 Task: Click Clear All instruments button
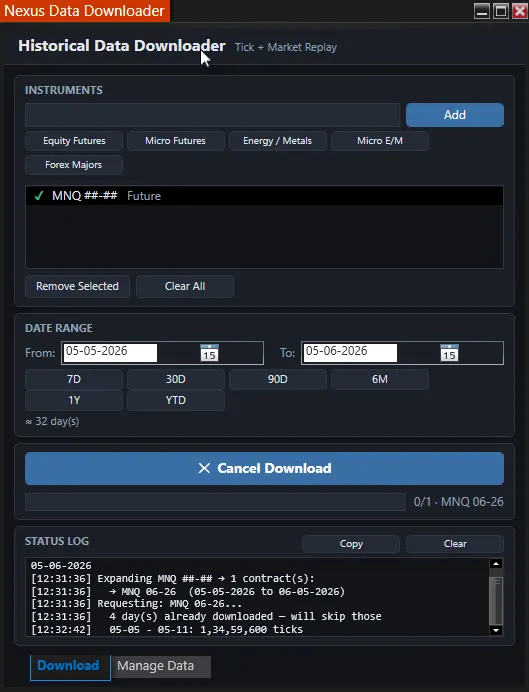coord(185,286)
